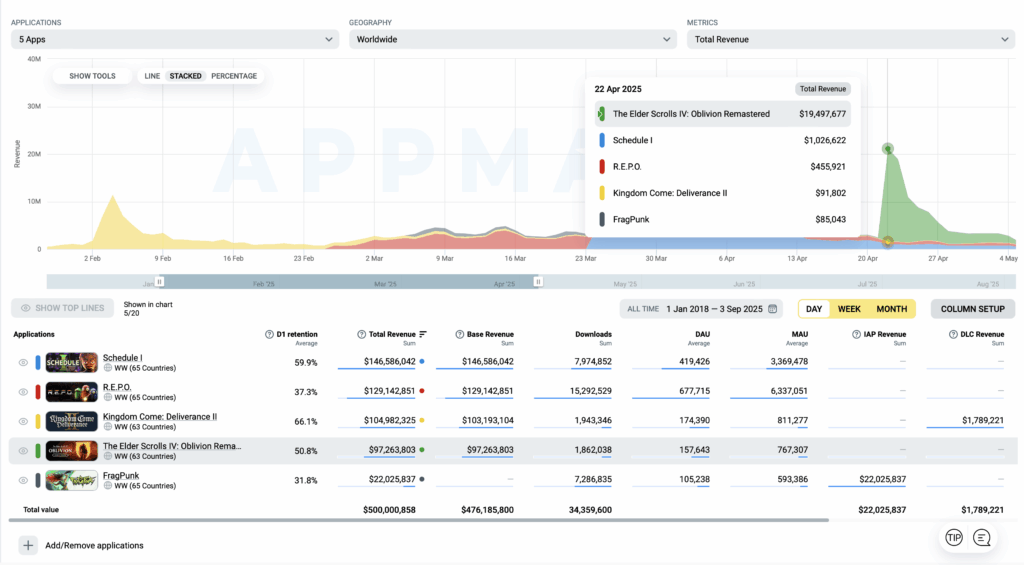Select the WEEK granularity tab

click(849, 309)
